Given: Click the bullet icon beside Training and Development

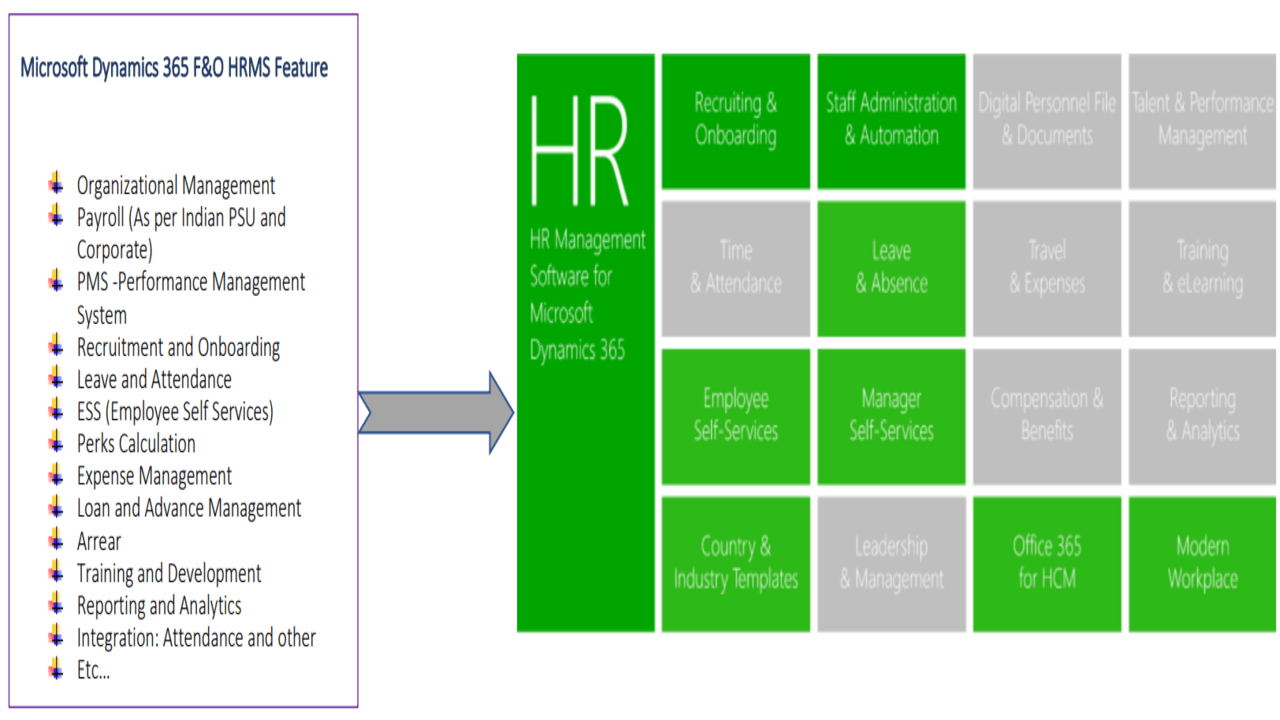Looking at the screenshot, I should (x=57, y=572).
